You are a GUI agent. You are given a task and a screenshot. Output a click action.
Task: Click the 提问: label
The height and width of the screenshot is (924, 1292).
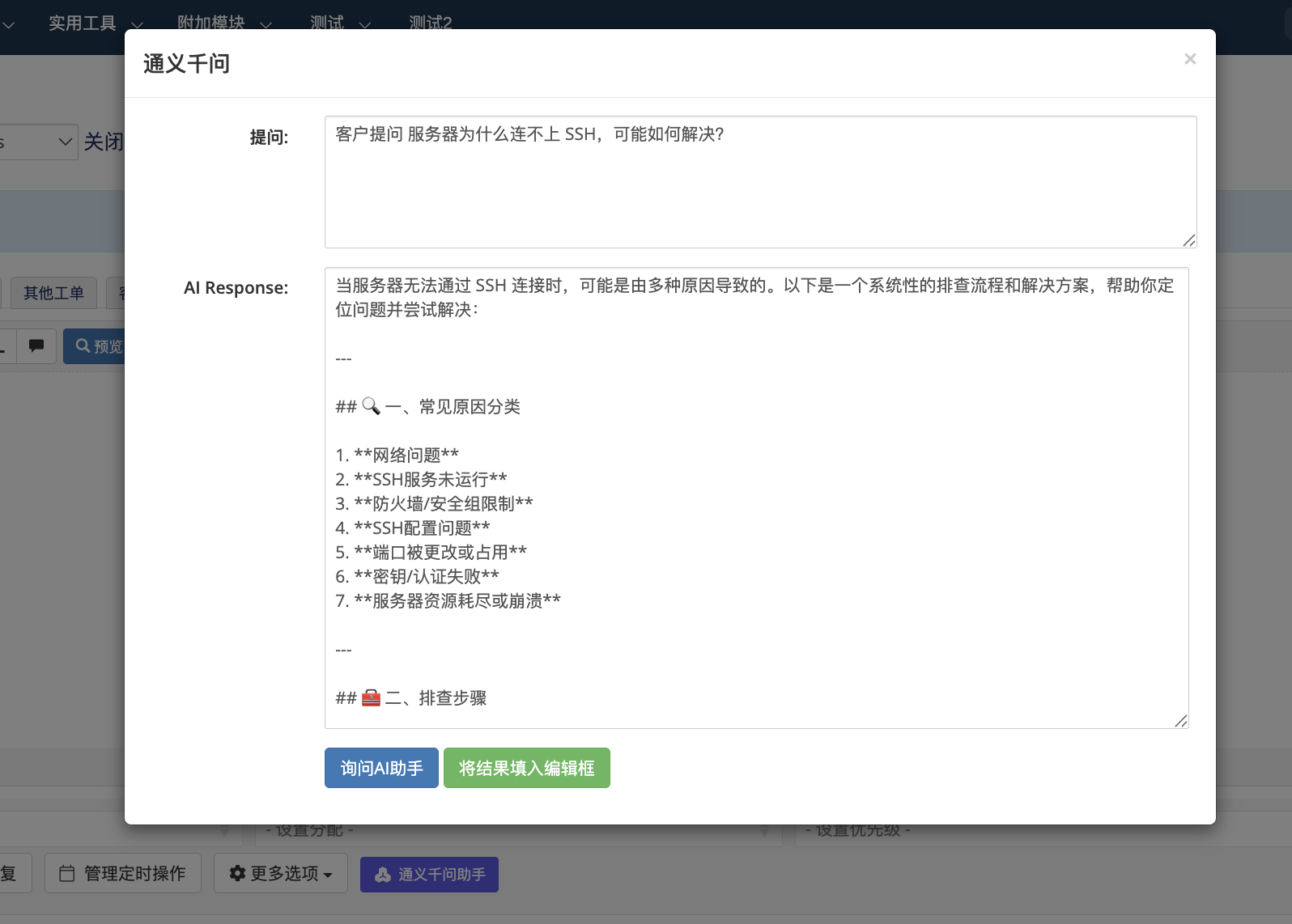tap(269, 138)
